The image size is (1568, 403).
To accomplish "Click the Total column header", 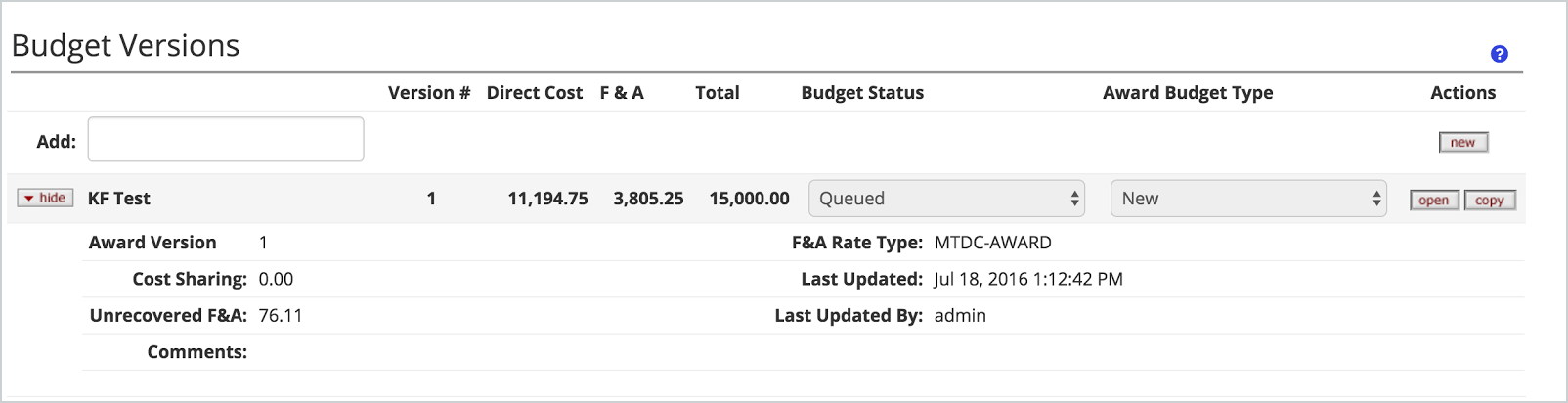I will pyautogui.click(x=718, y=93).
